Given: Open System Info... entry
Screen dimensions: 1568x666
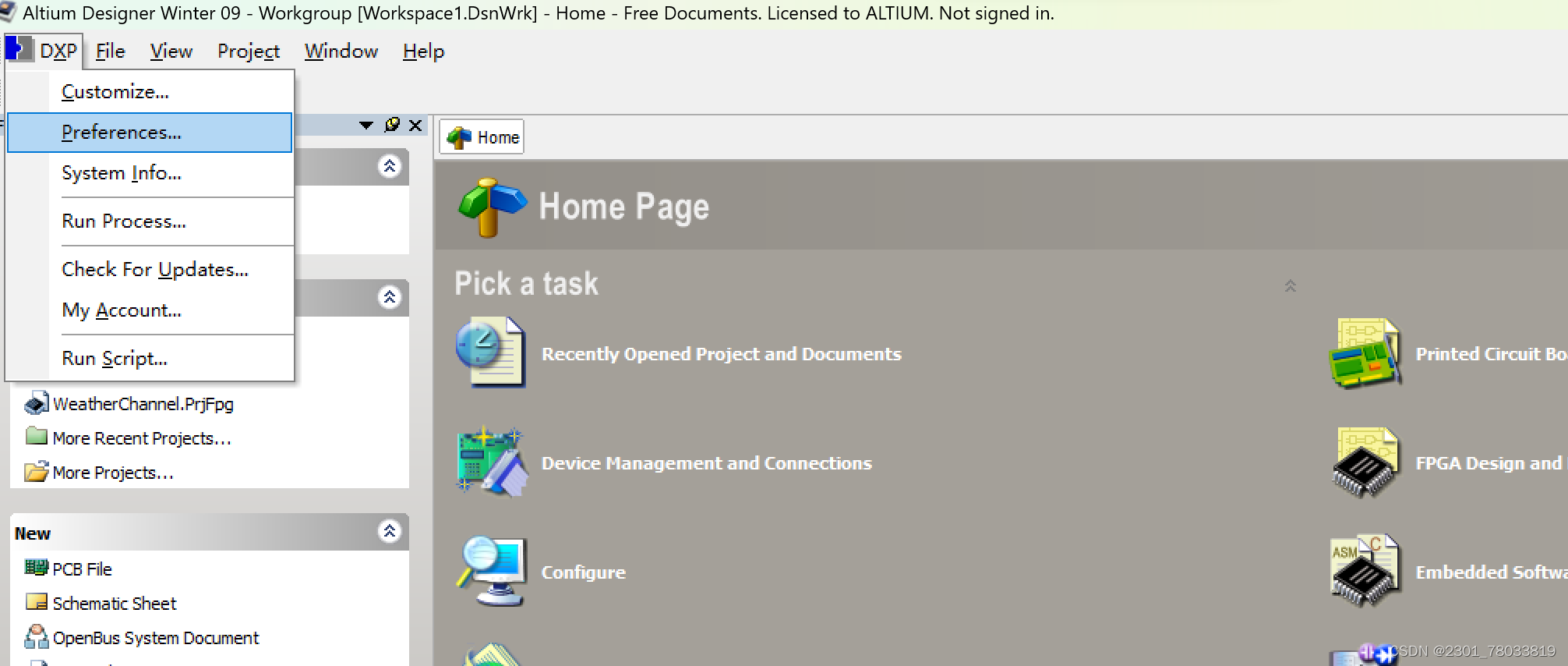Looking at the screenshot, I should pyautogui.click(x=150, y=172).
